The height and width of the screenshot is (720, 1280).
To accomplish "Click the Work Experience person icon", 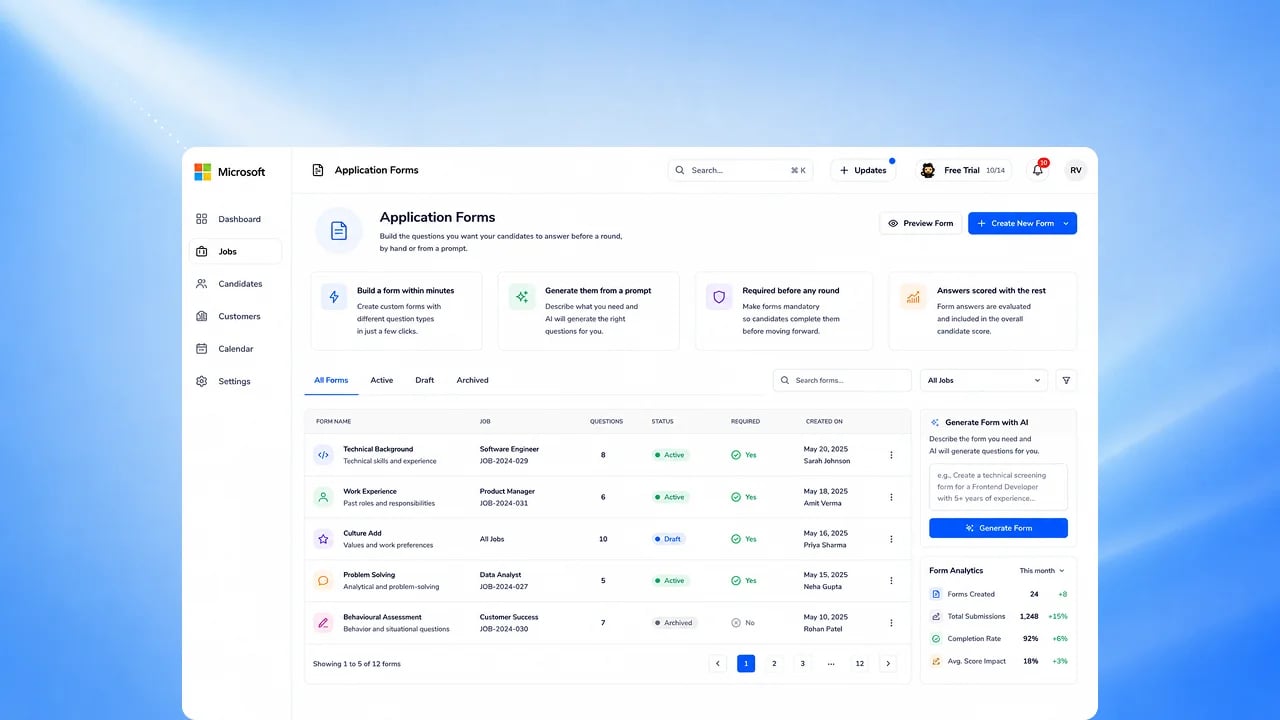I will click(x=323, y=497).
